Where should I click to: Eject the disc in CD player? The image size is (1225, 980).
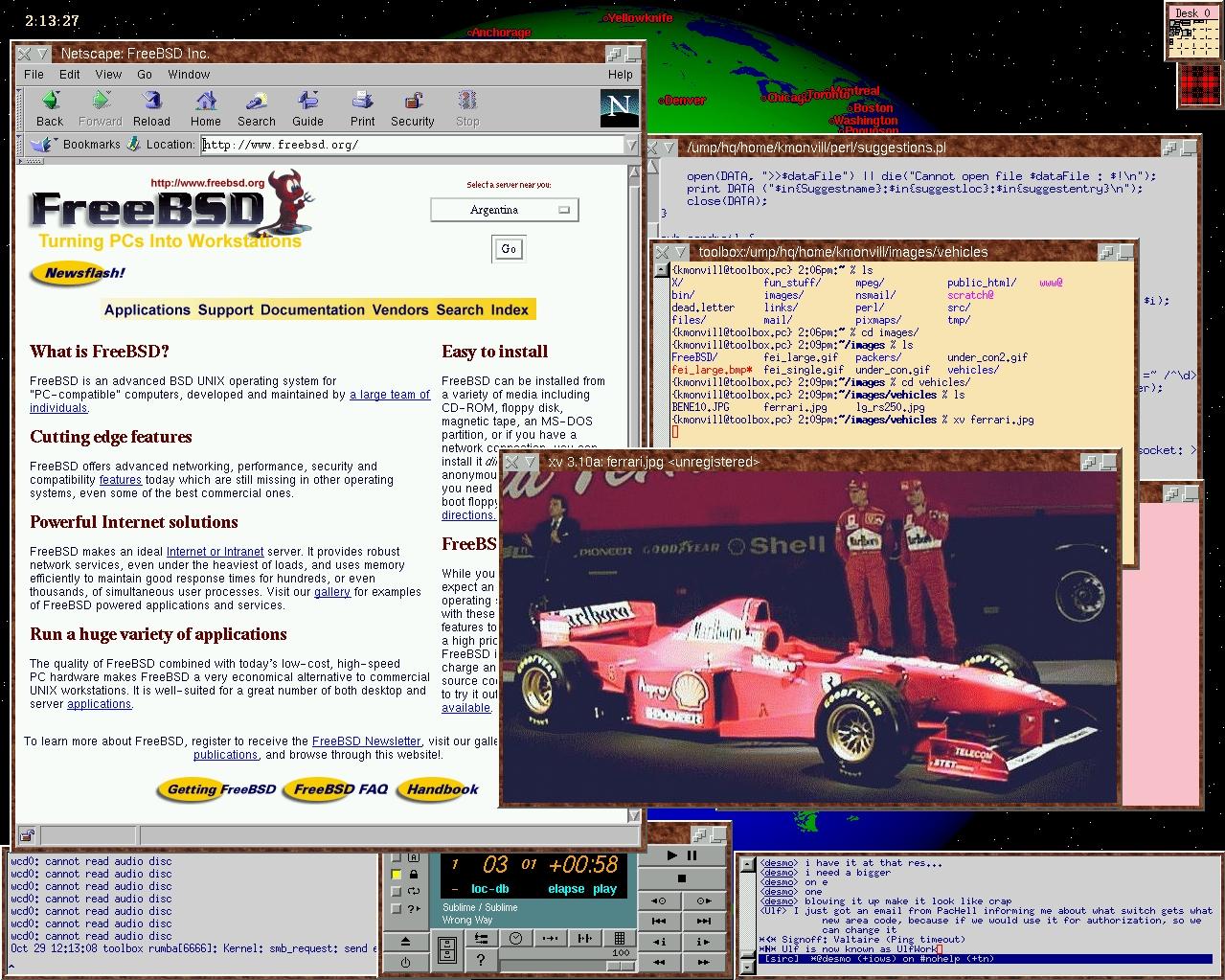(x=406, y=942)
